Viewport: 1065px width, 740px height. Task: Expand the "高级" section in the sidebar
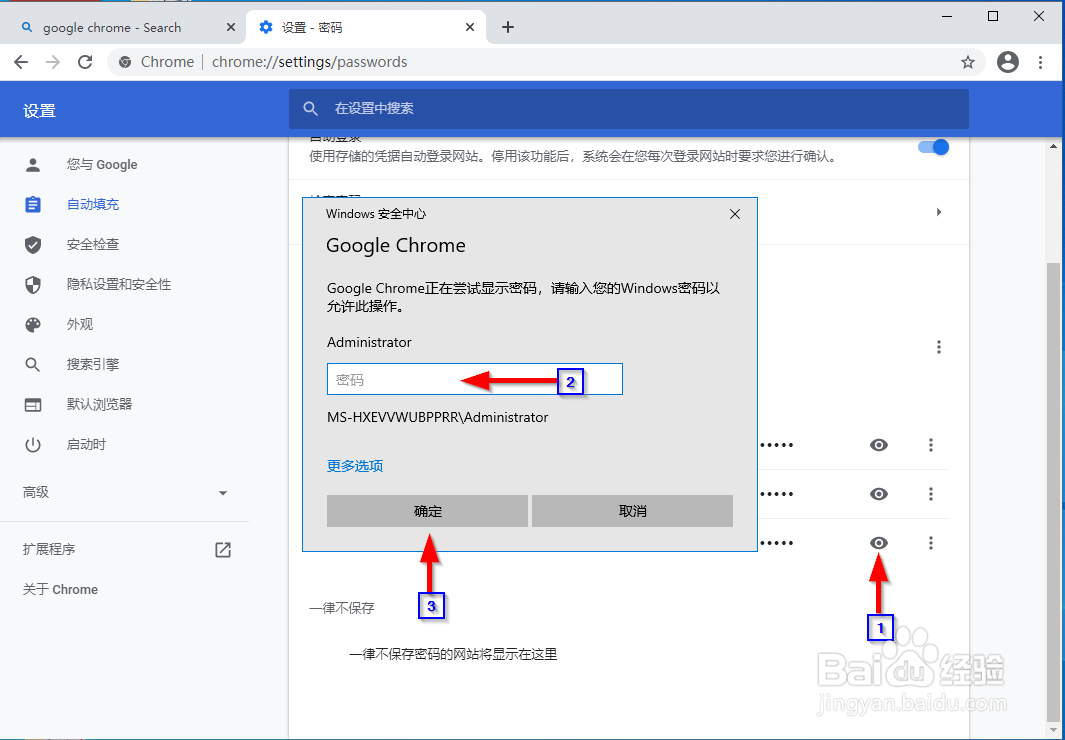[126, 492]
